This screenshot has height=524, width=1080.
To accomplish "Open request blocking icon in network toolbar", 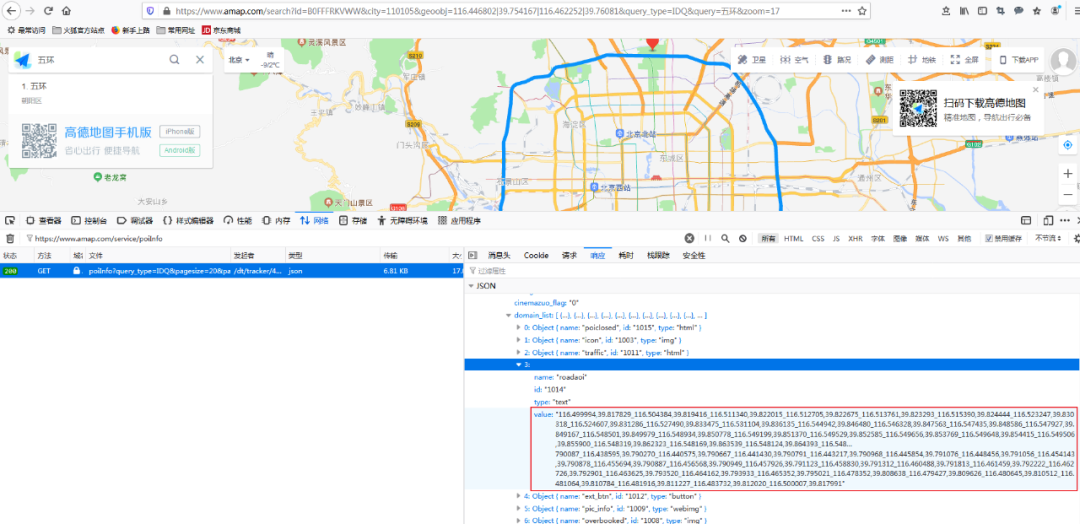I will click(x=742, y=238).
